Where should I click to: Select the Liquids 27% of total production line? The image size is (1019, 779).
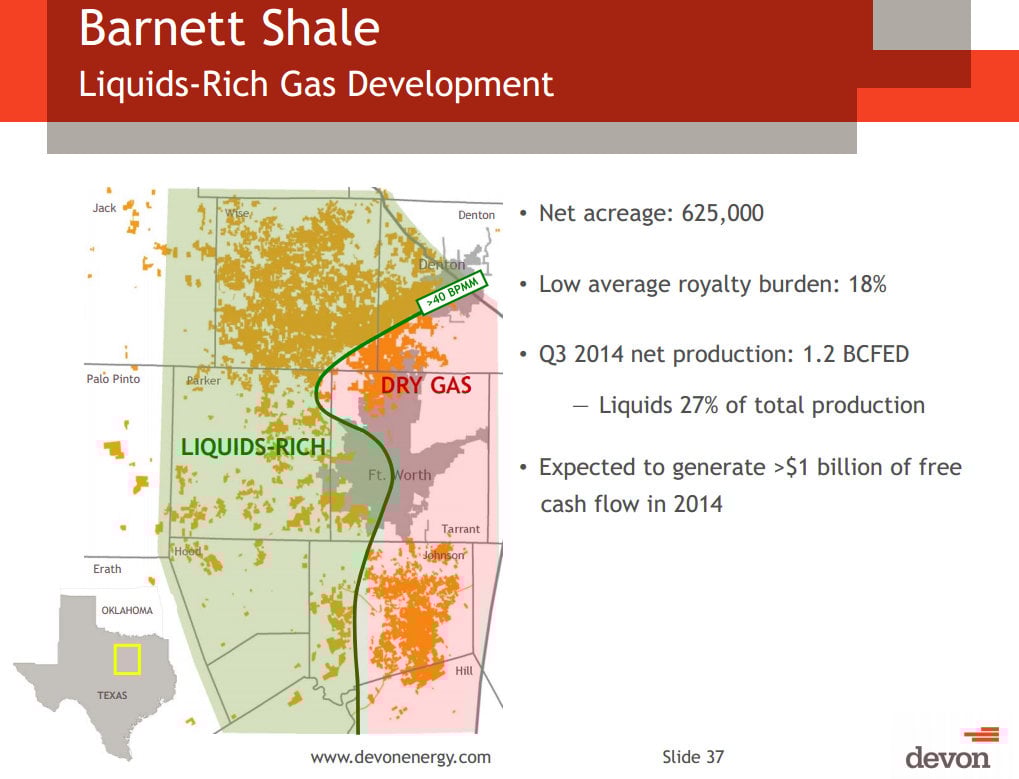761,405
